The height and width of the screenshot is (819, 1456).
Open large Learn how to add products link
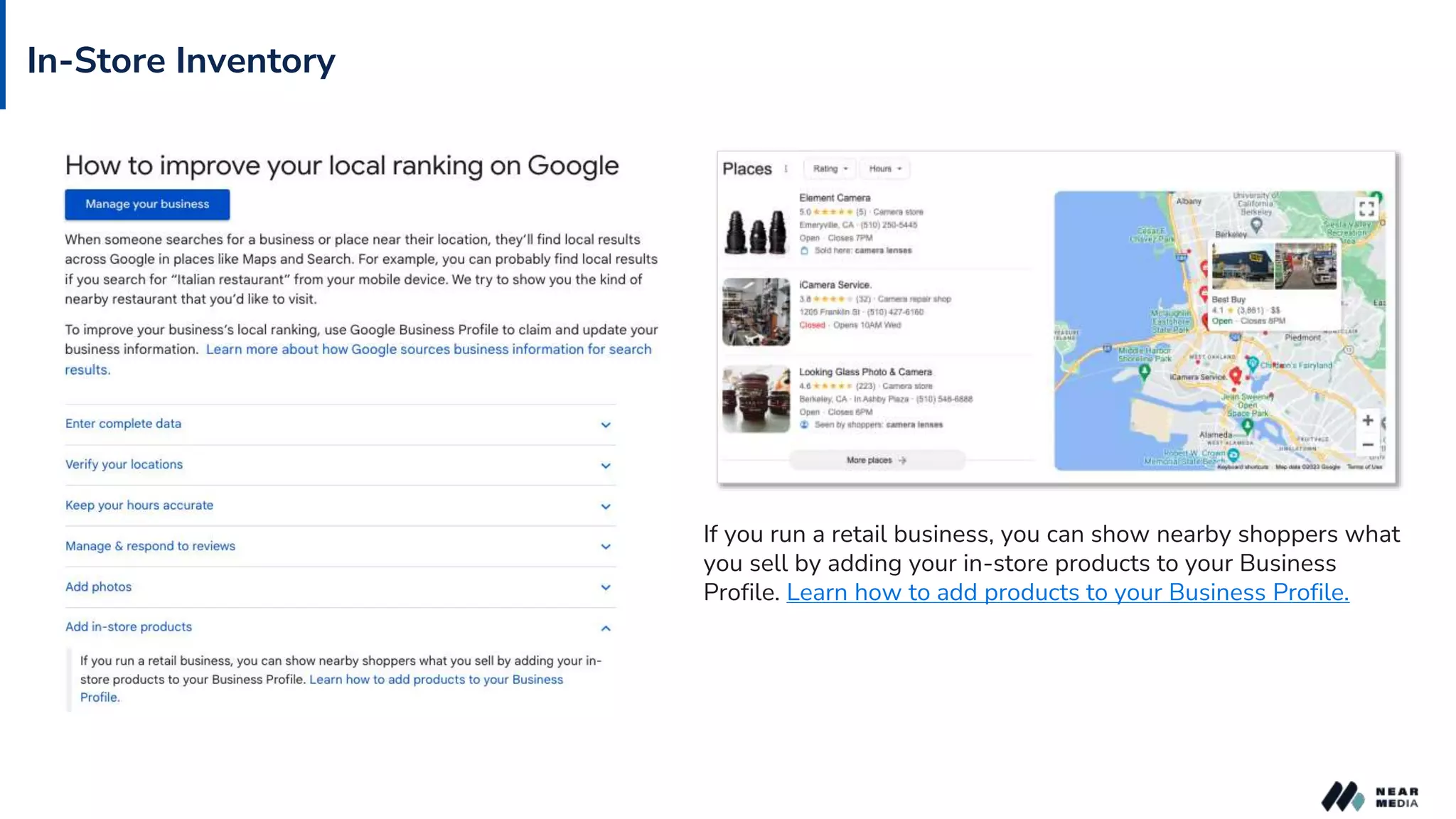(1067, 592)
